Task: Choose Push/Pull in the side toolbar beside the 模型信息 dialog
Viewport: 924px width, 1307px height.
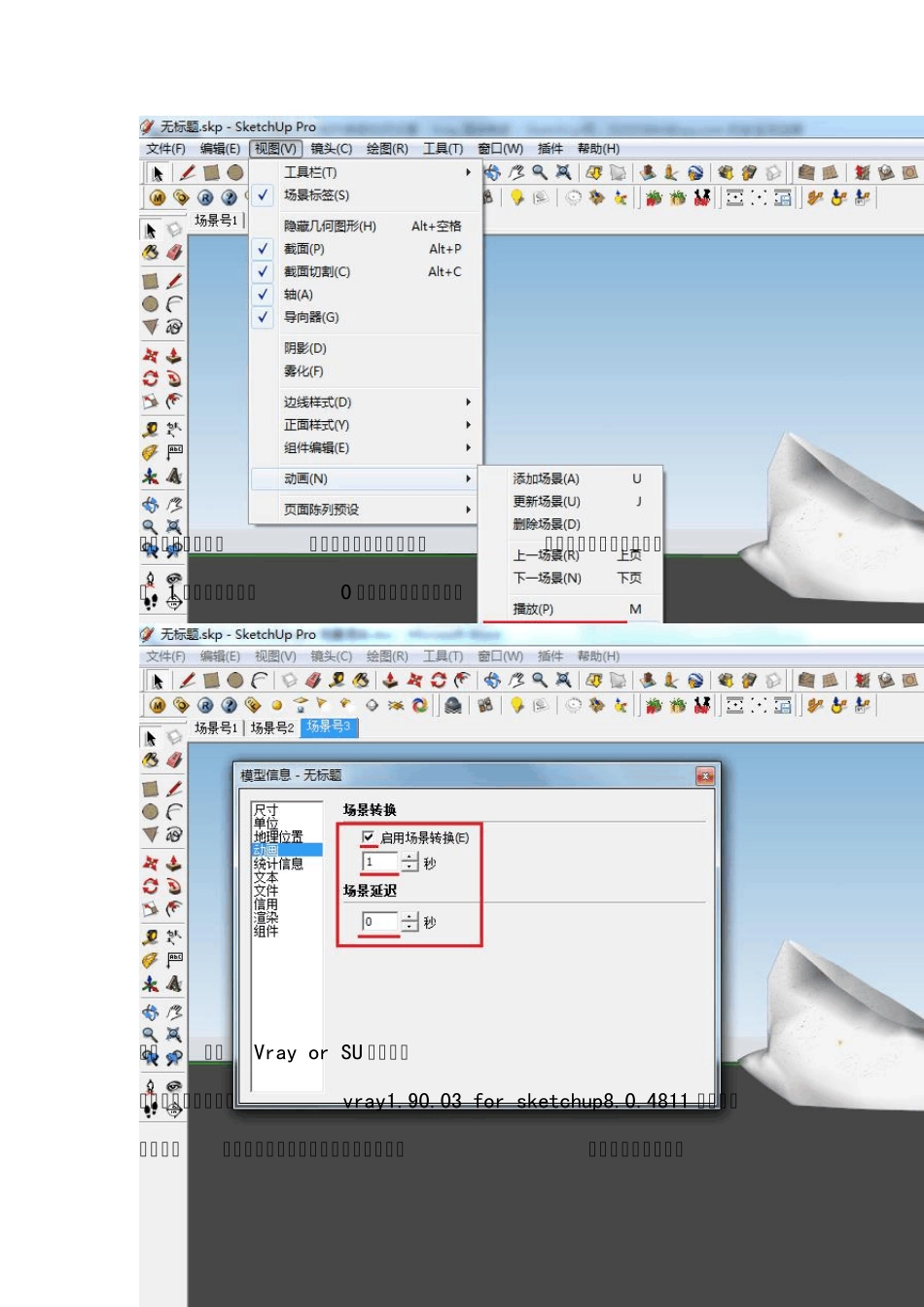Action: 174,863
